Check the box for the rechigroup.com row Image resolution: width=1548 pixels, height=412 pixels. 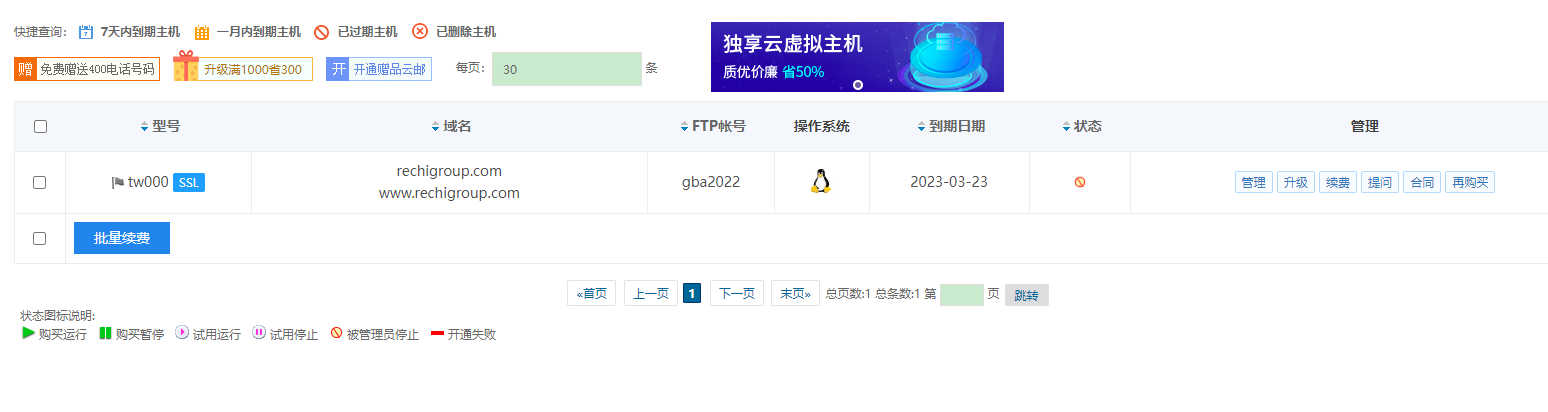pyautogui.click(x=40, y=183)
